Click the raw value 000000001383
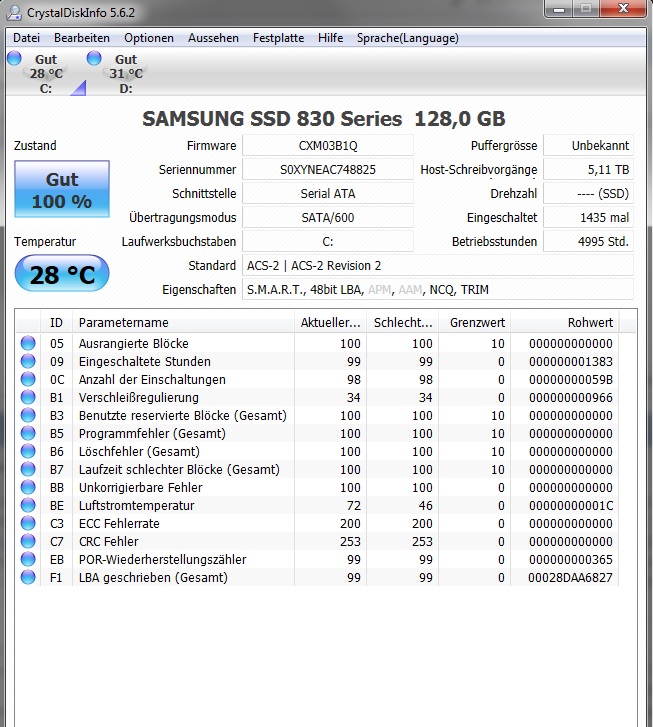Screen dimensions: 653x727 pos(571,362)
